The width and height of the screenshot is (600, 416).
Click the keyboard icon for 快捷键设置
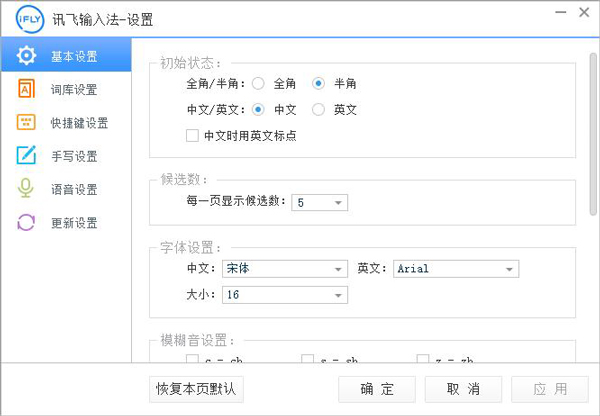pyautogui.click(x=26, y=122)
